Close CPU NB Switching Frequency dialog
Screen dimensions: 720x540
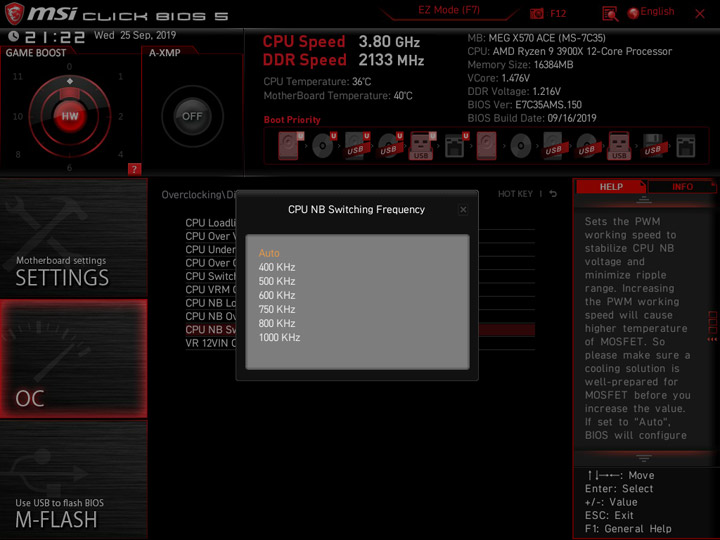click(x=463, y=210)
